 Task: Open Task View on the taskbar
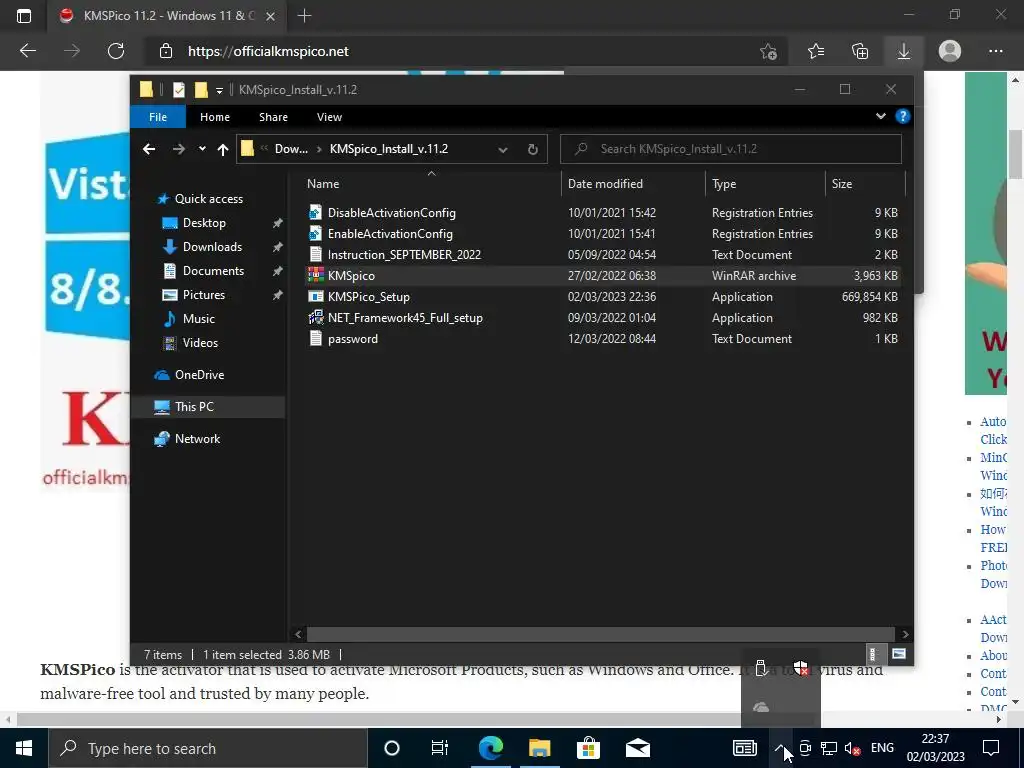click(440, 748)
